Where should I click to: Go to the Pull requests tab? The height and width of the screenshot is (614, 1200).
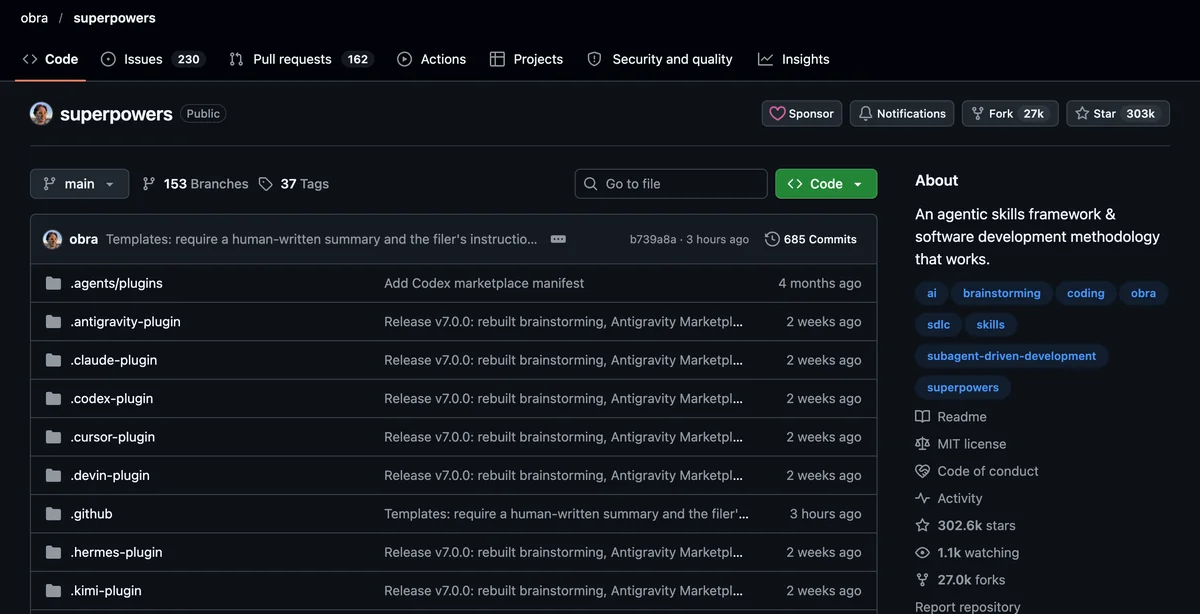coord(300,59)
